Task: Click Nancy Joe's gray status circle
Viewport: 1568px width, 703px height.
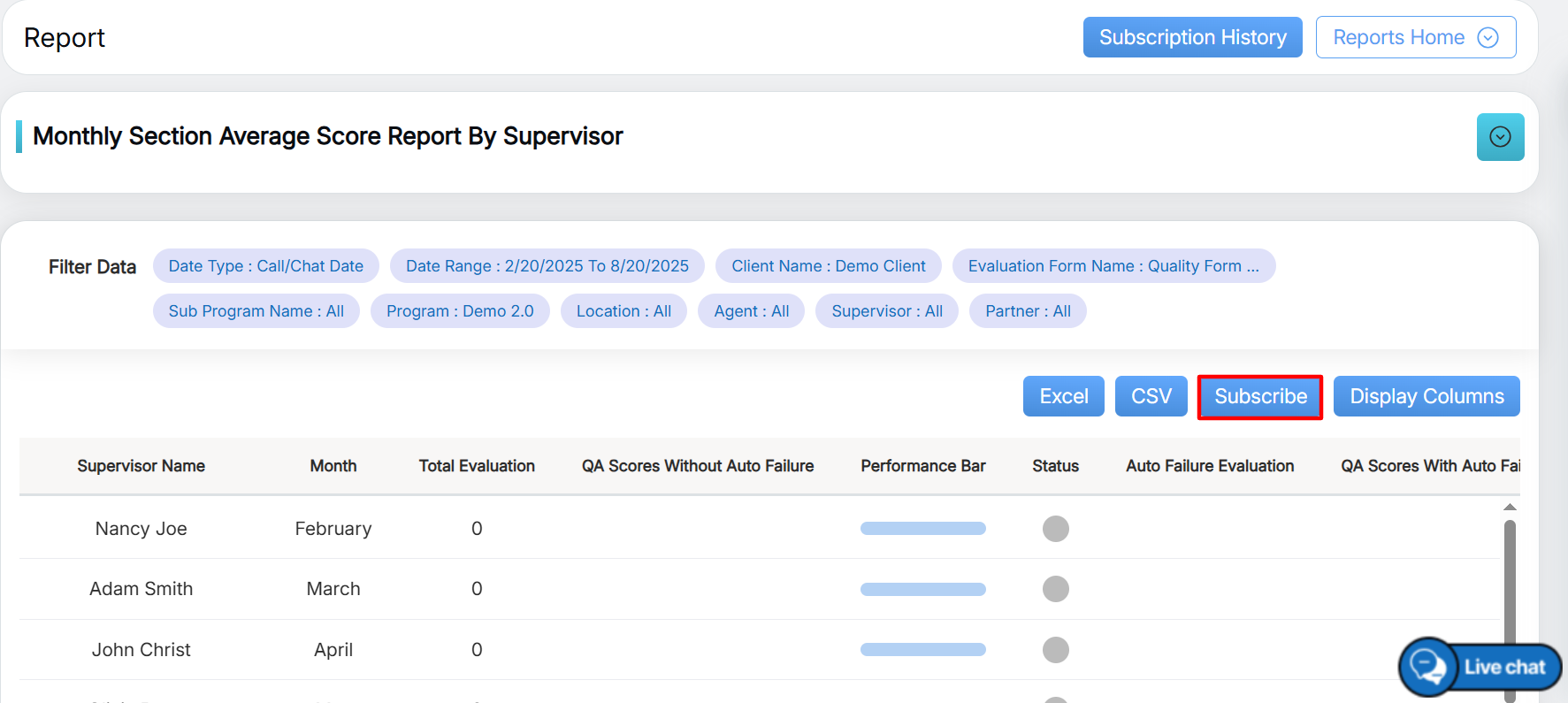Action: coord(1055,529)
